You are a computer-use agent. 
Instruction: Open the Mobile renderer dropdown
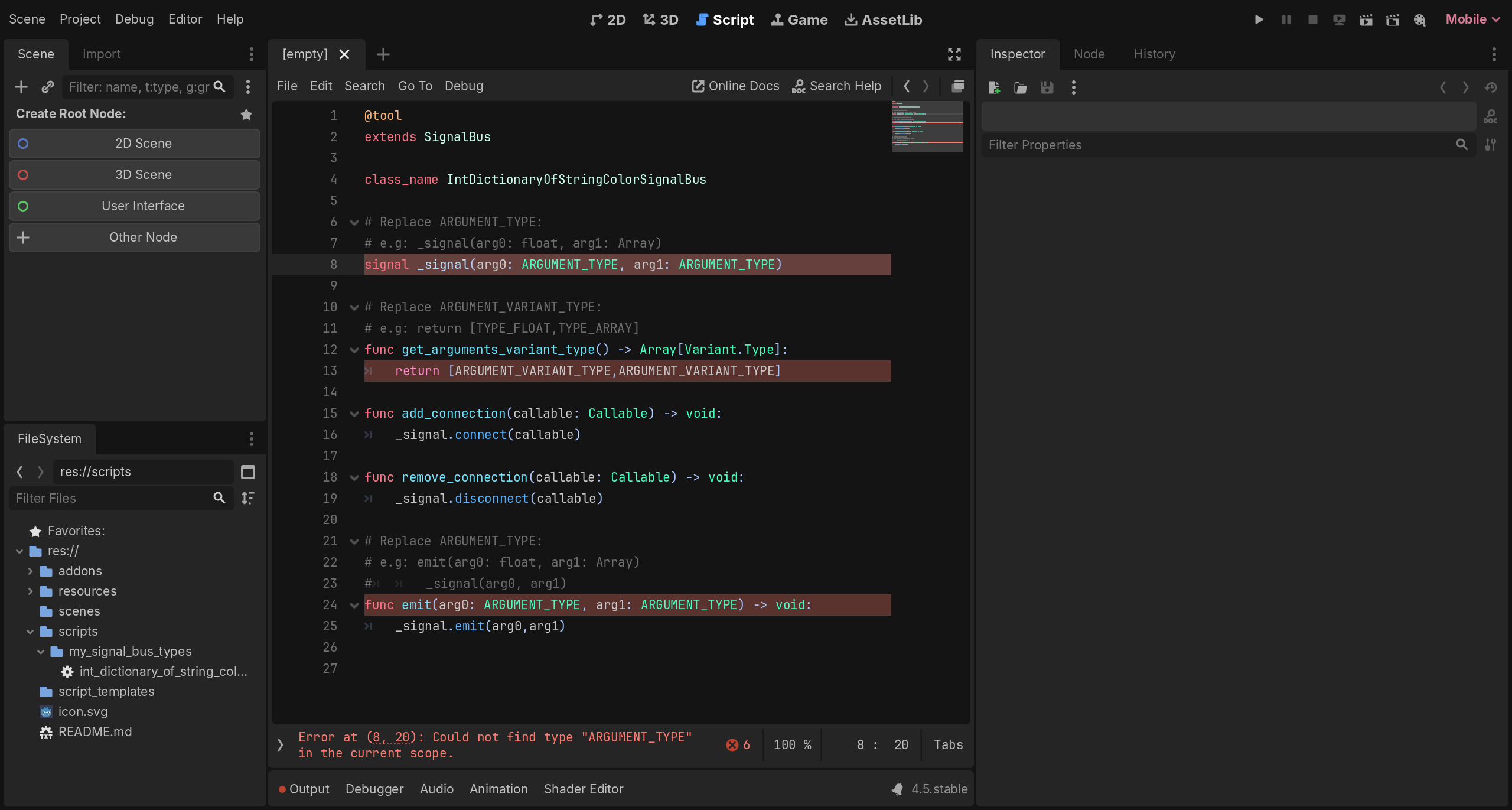(x=1472, y=19)
